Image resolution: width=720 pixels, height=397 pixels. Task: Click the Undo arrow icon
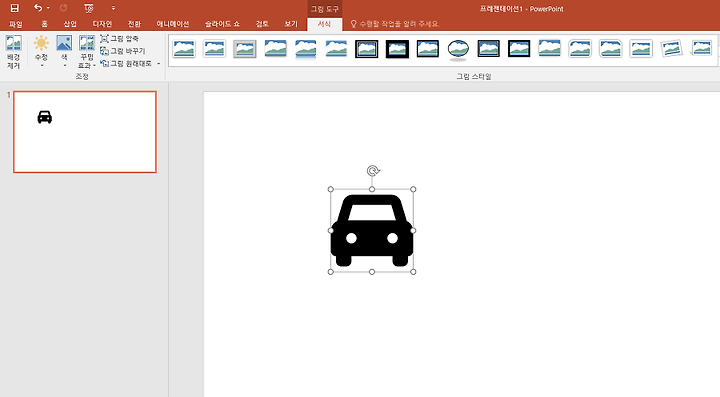click(38, 8)
